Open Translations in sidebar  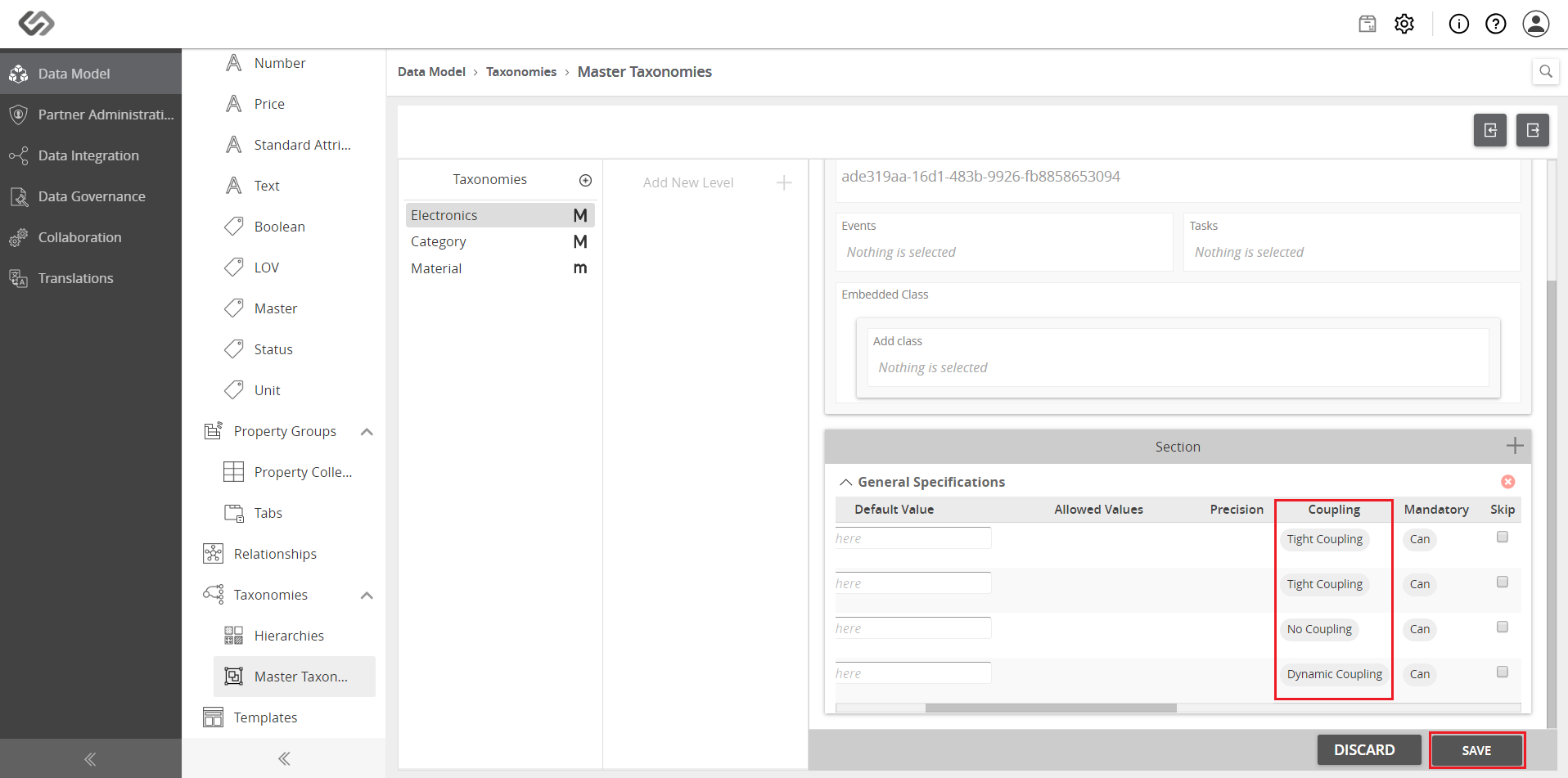click(x=91, y=278)
